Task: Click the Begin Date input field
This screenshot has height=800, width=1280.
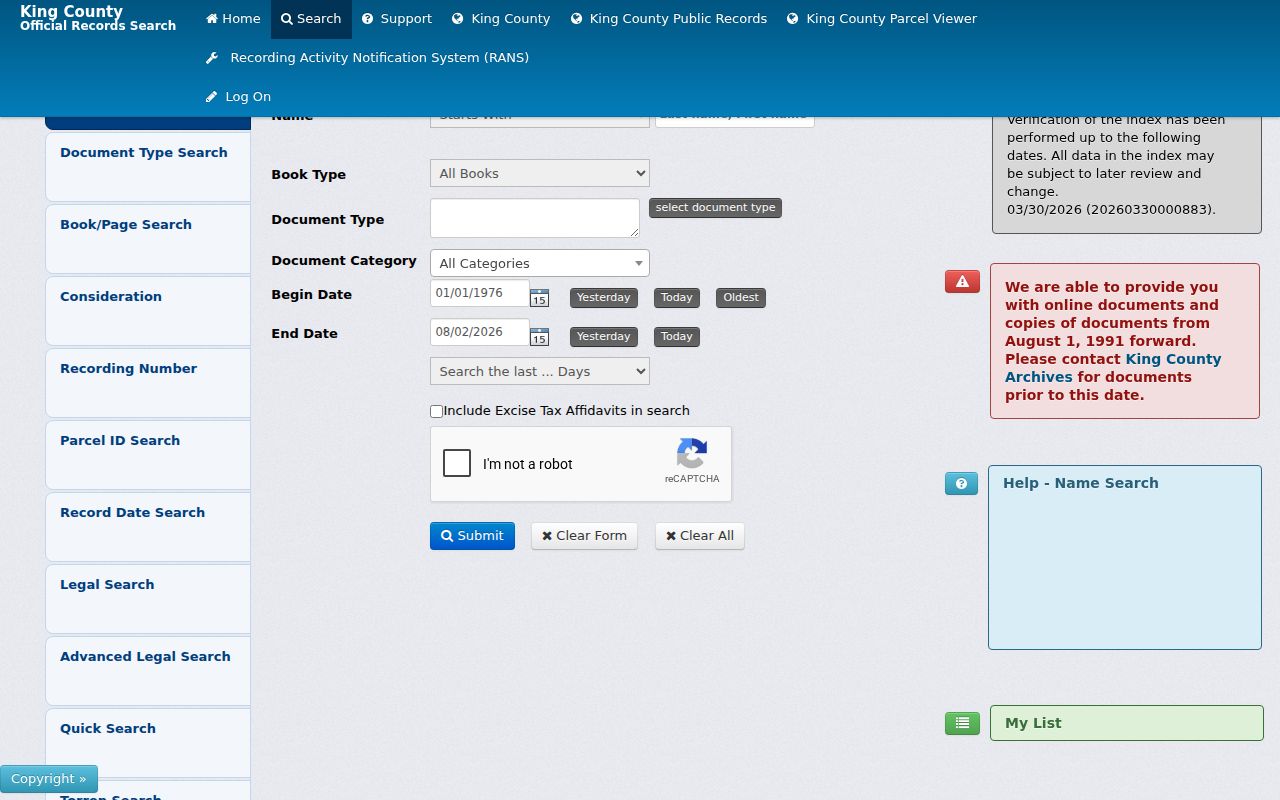Action: 480,293
